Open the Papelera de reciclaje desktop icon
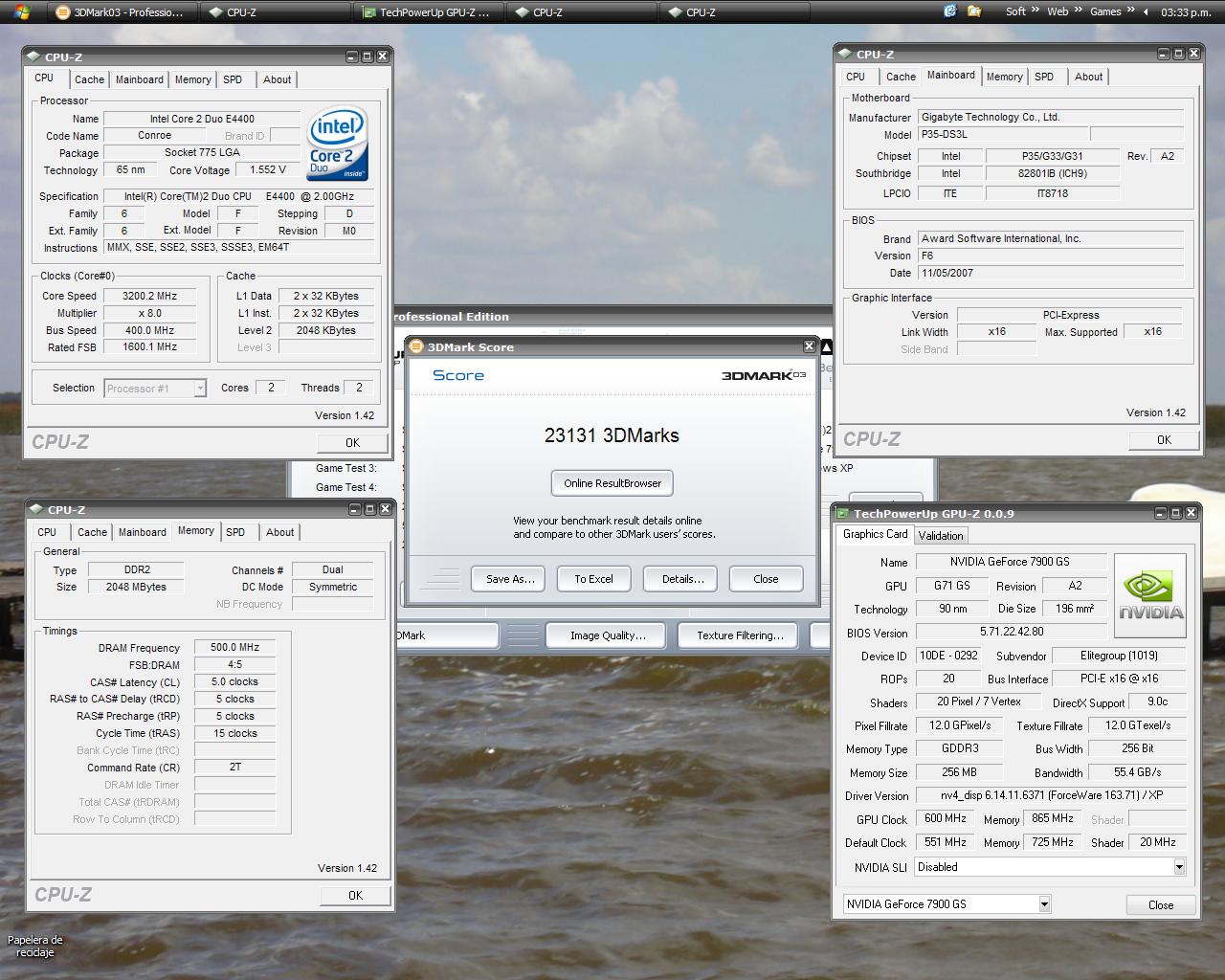 coord(35,946)
